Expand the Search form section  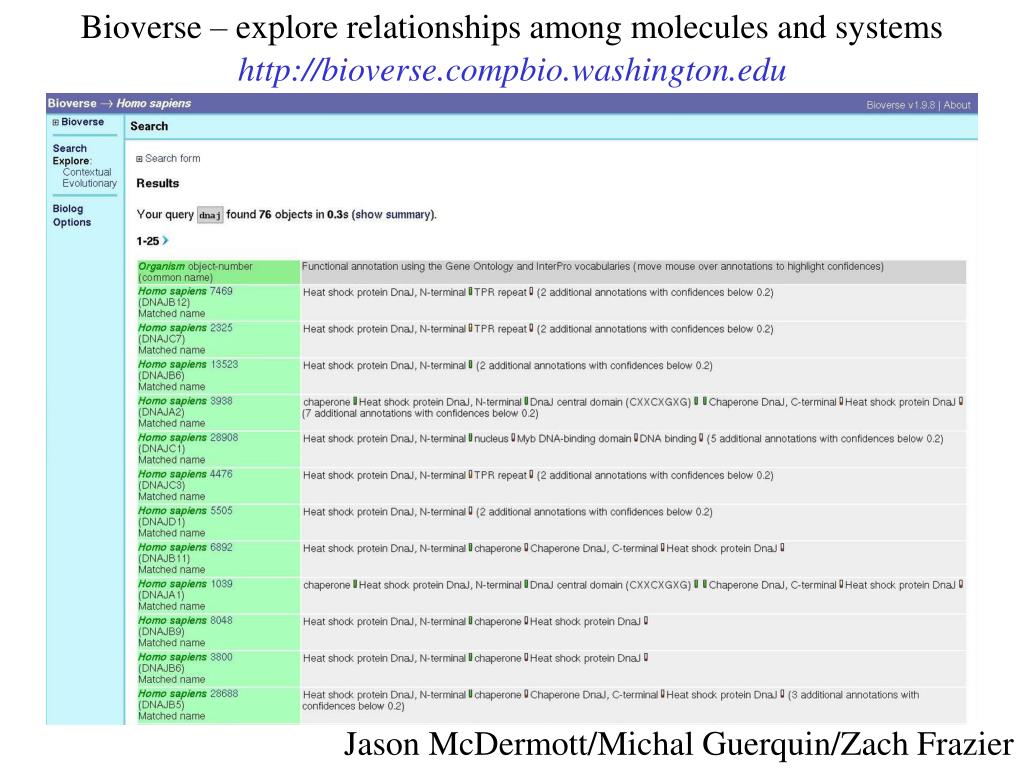139,159
